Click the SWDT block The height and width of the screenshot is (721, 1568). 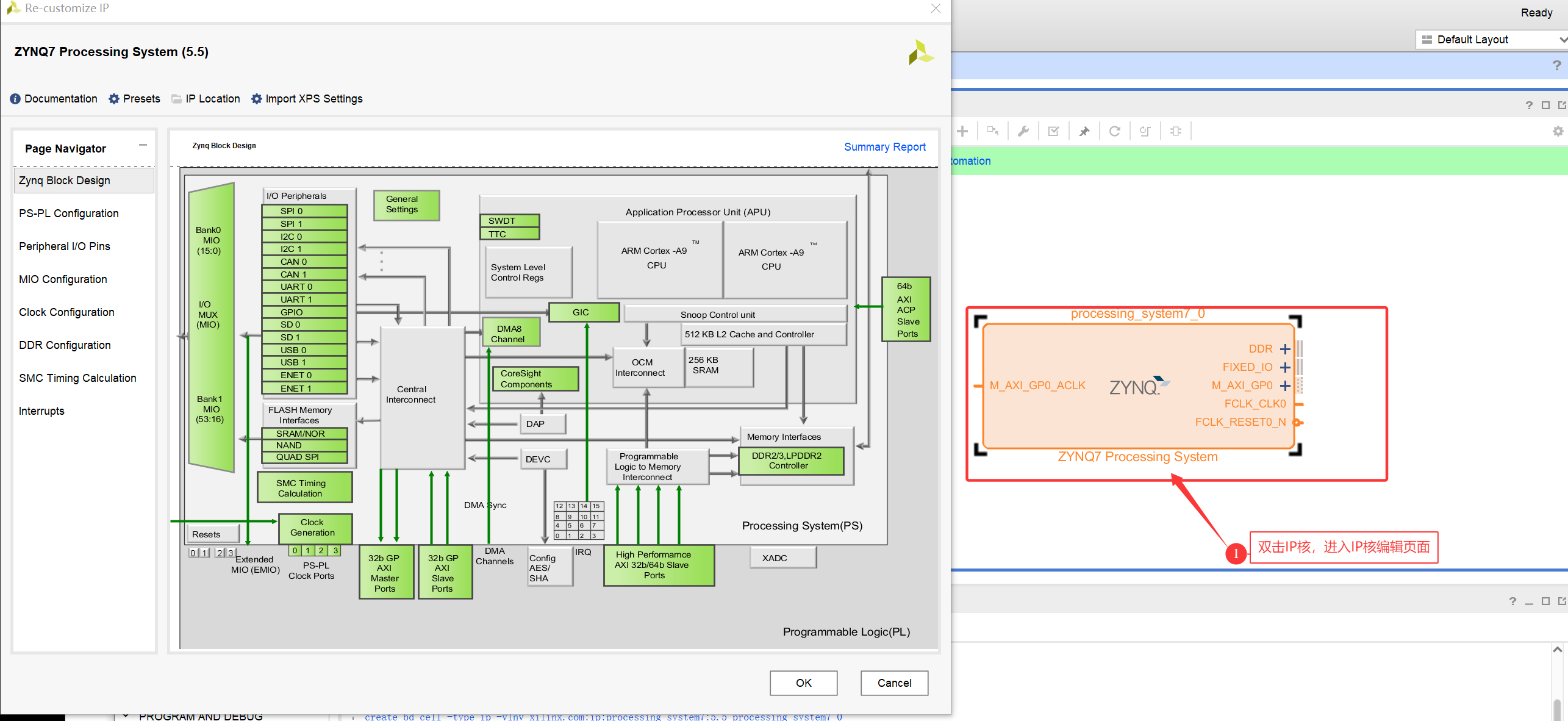(510, 221)
